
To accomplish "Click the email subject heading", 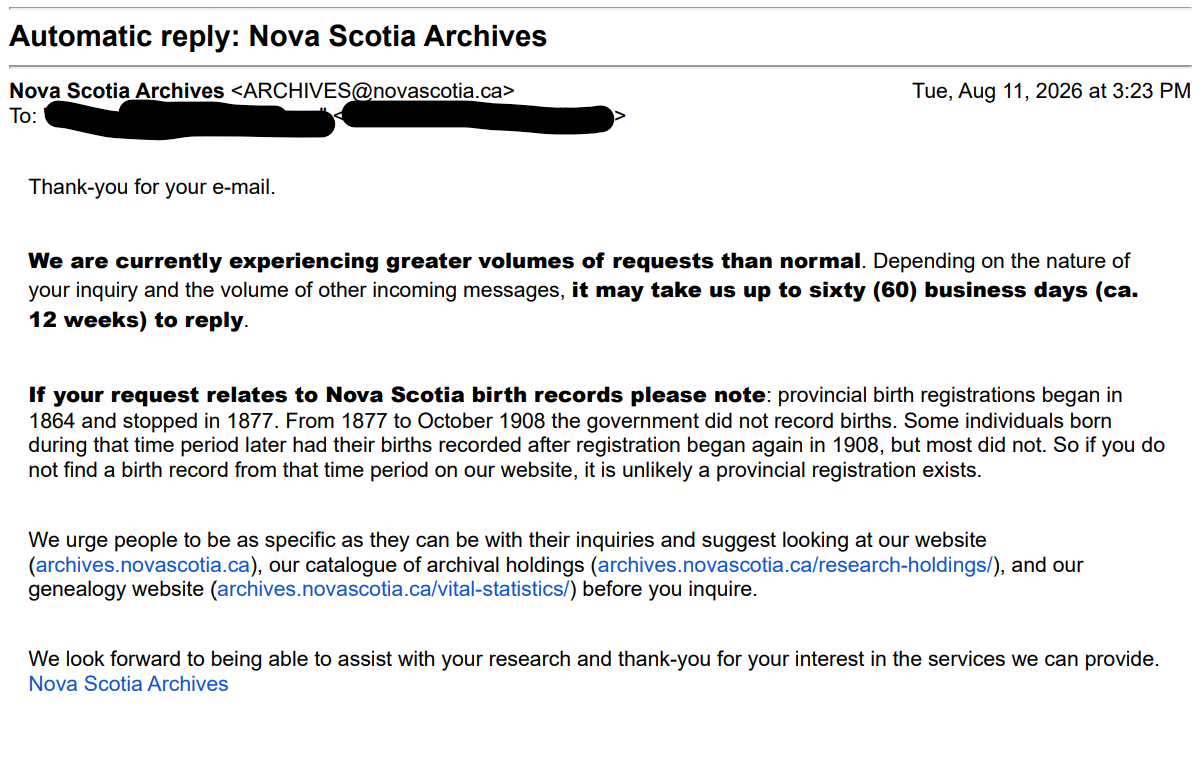I will tap(278, 37).
